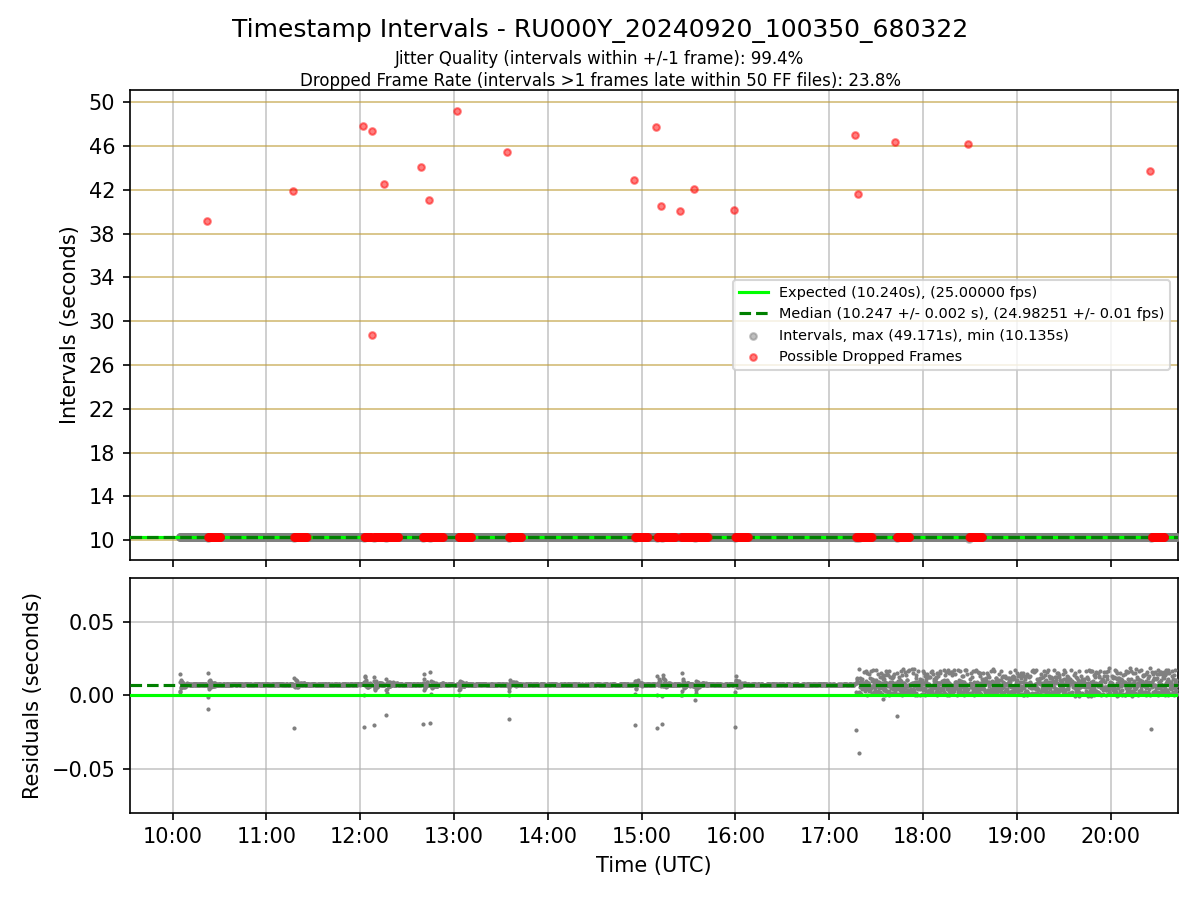1200x900 pixels.
Task: Select the Jitter Quality 99.4% subtitle
Action: tap(599, 58)
